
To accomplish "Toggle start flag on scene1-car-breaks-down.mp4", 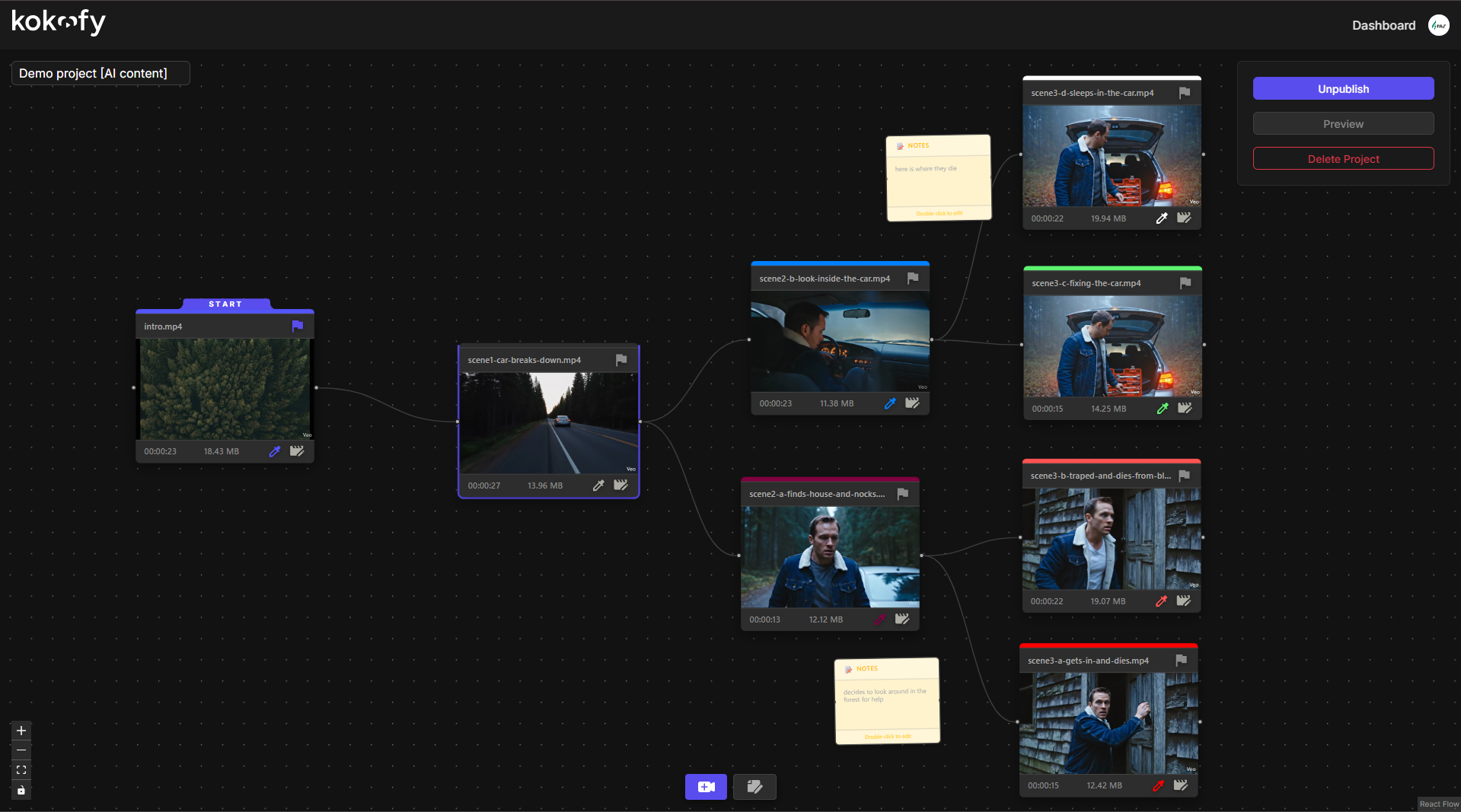I will (621, 360).
